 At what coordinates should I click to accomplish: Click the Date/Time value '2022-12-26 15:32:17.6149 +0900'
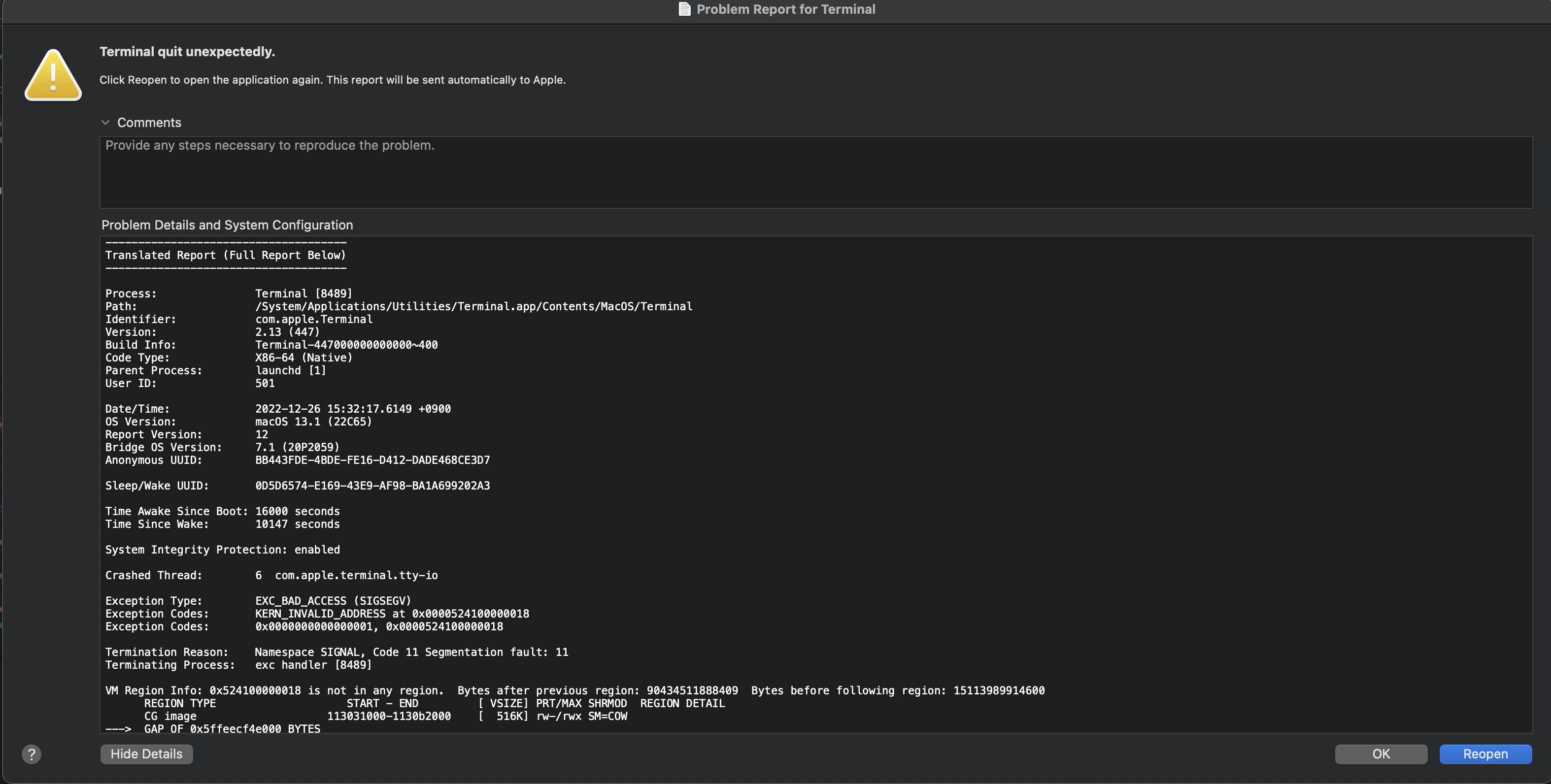353,409
